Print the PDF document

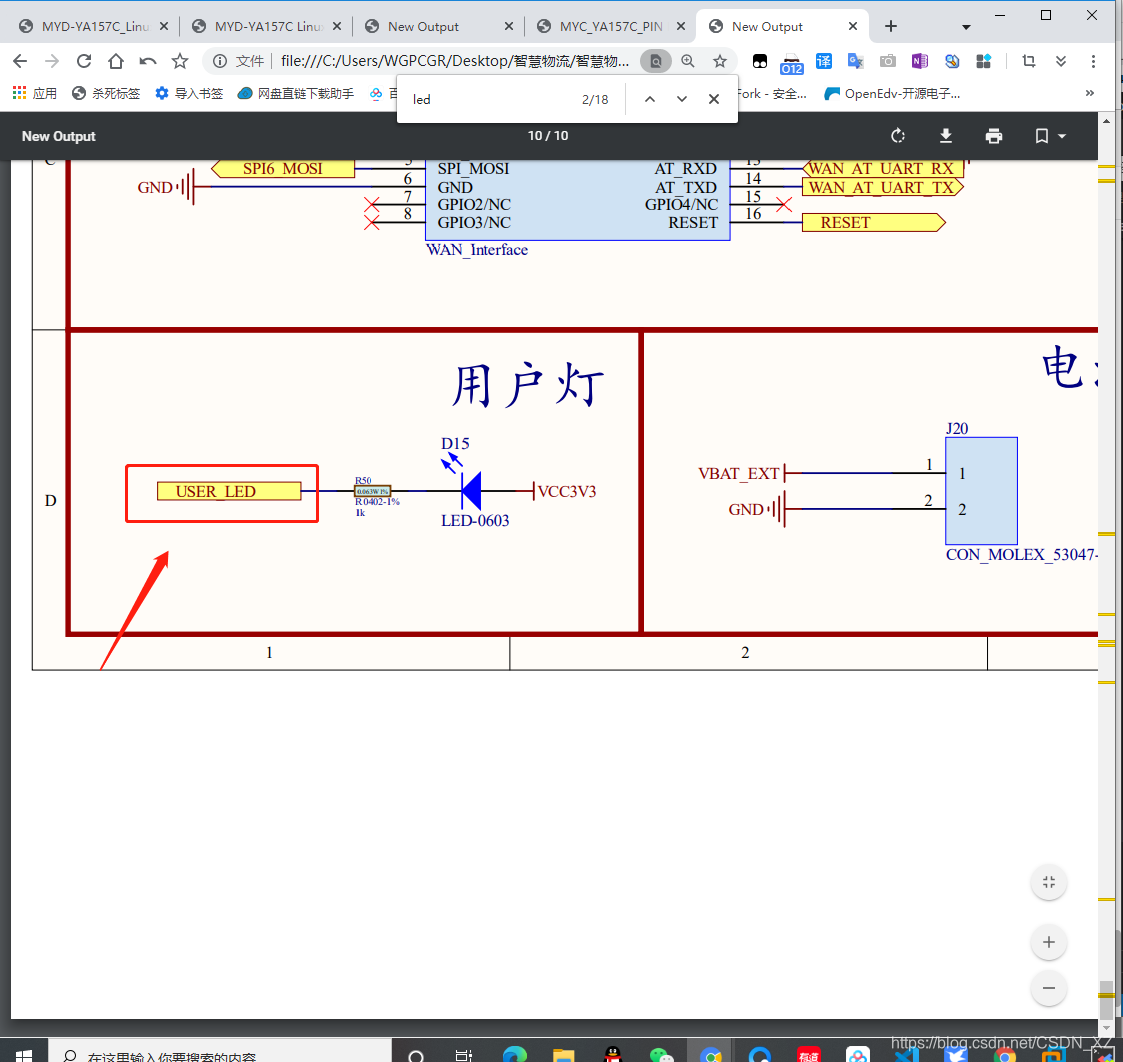(x=993, y=136)
